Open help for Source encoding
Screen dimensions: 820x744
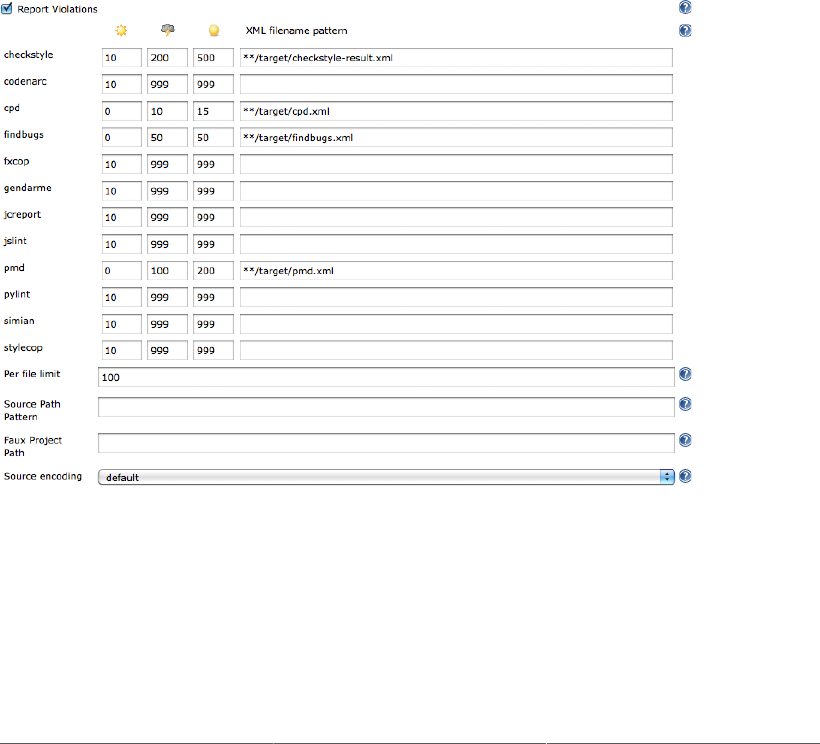tap(685, 476)
